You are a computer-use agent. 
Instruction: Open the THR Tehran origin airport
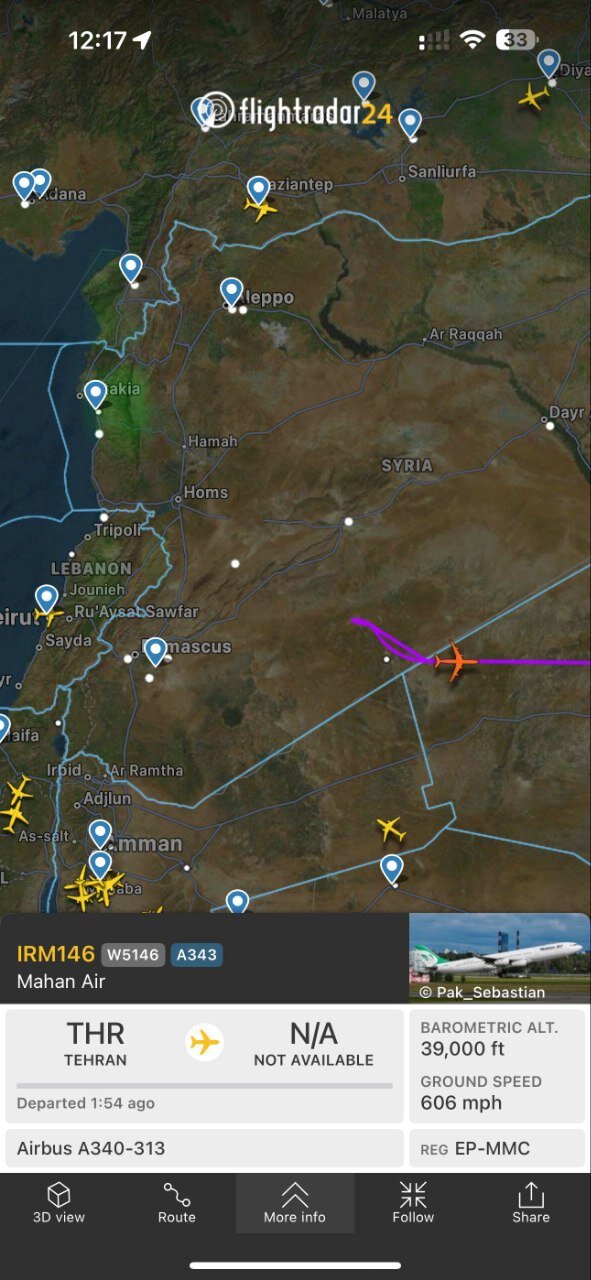pyautogui.click(x=96, y=1041)
